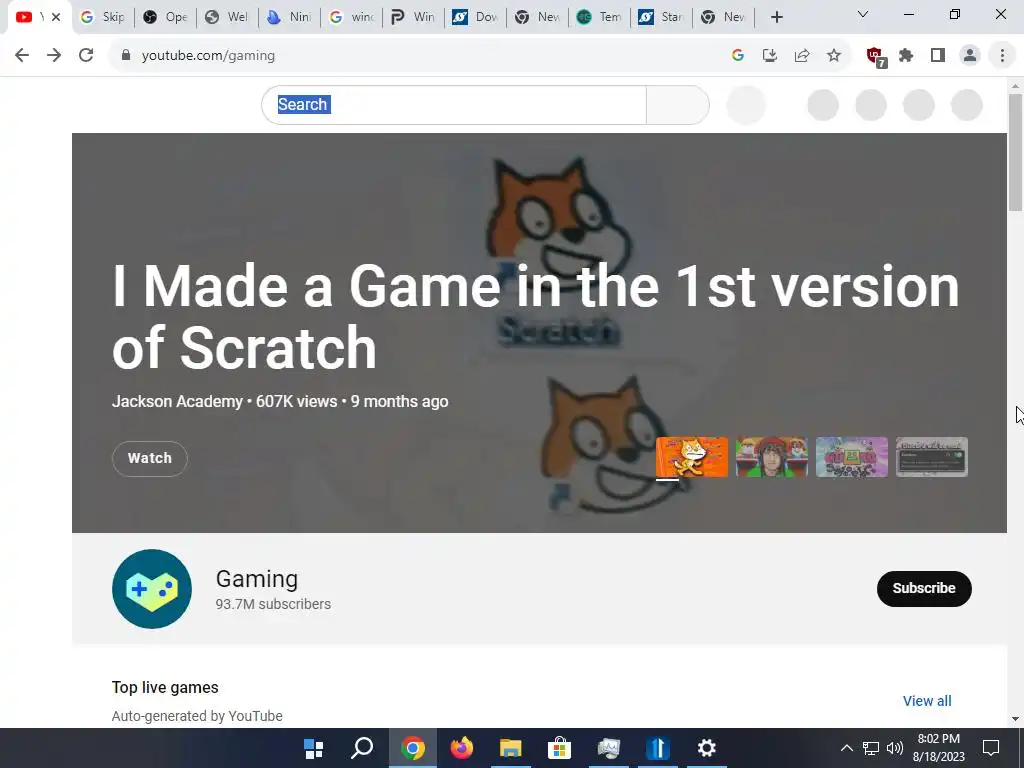The height and width of the screenshot is (768, 1024).
Task: Click Chrome icon in the taskbar
Action: pyautogui.click(x=413, y=748)
